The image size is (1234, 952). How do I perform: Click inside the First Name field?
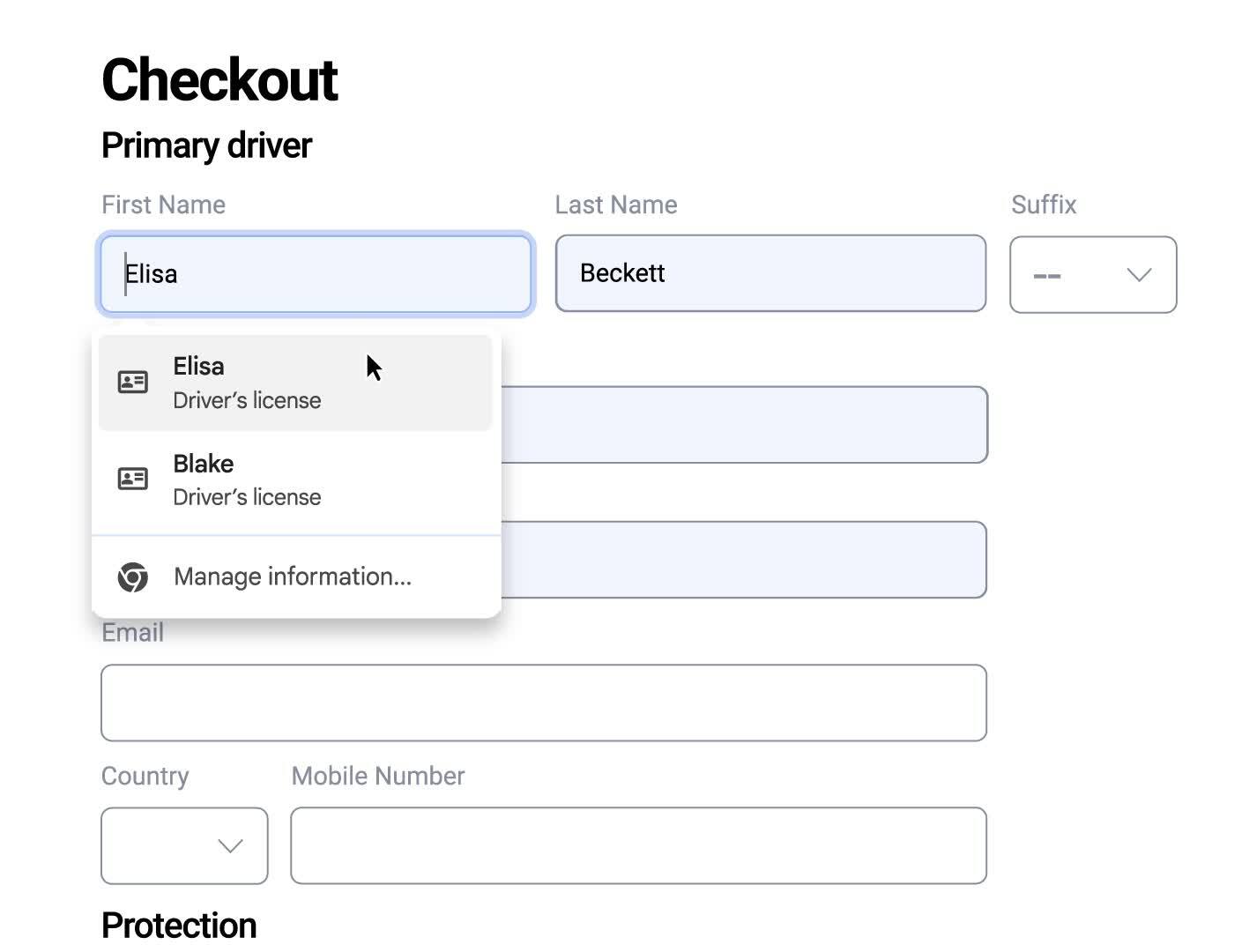point(315,274)
